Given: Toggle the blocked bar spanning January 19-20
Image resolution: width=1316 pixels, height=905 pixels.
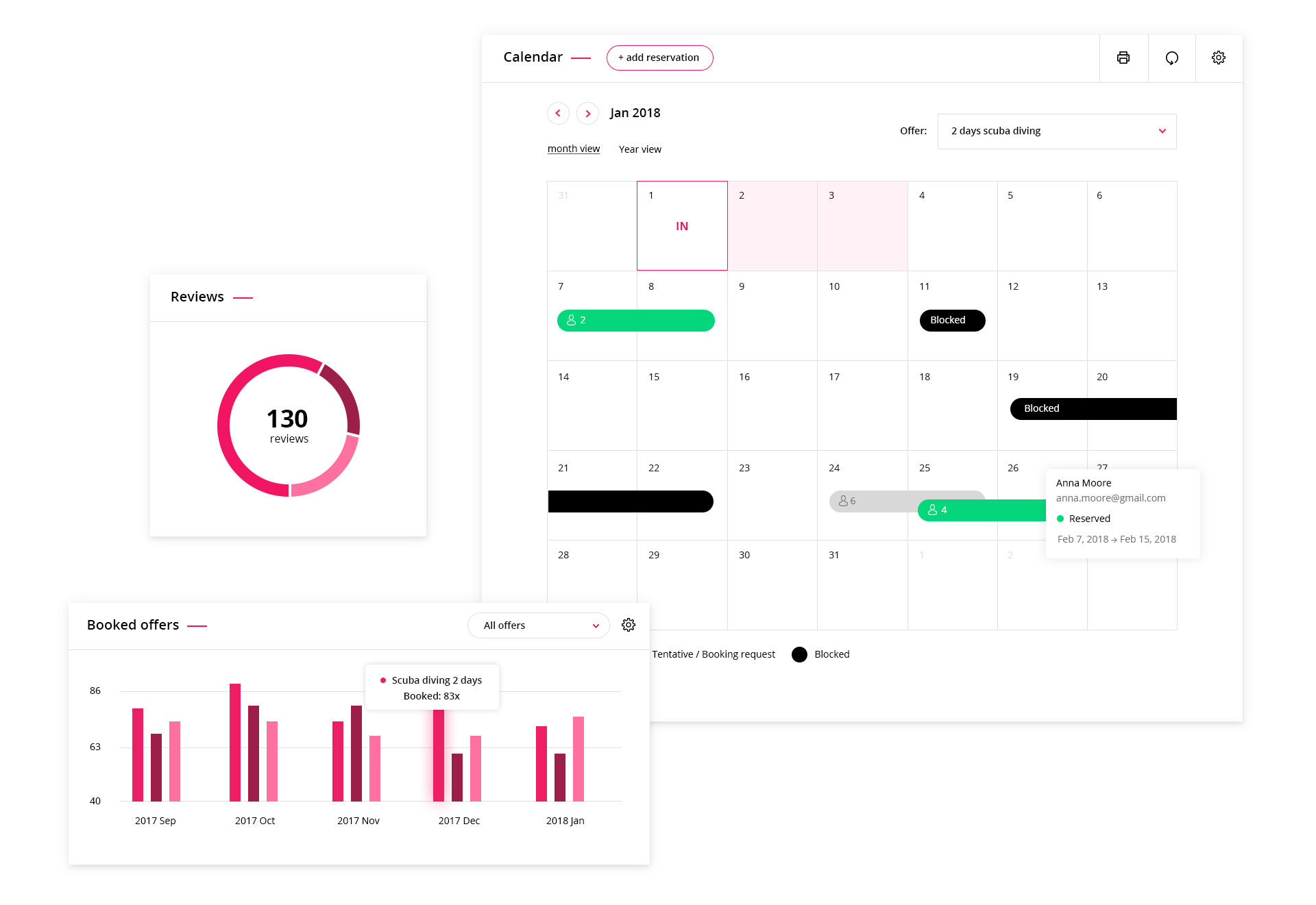Looking at the screenshot, I should click(x=1093, y=408).
